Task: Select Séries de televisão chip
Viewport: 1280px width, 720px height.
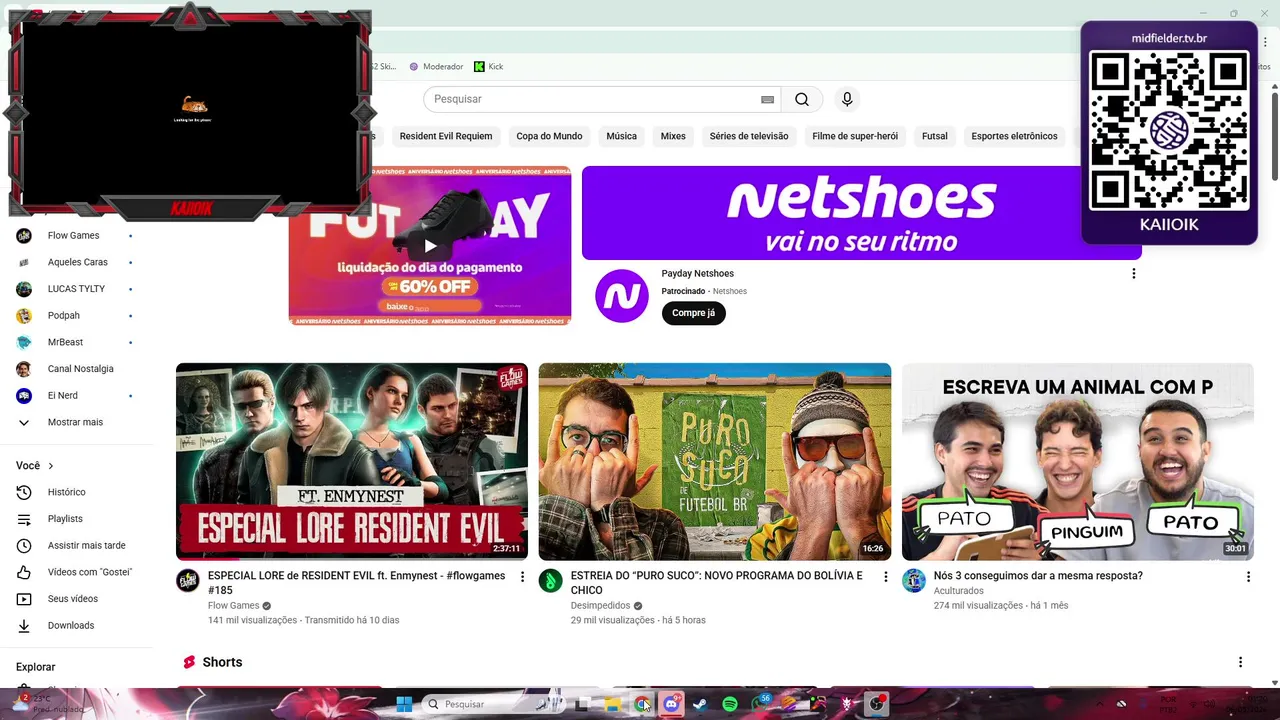Action: click(749, 136)
